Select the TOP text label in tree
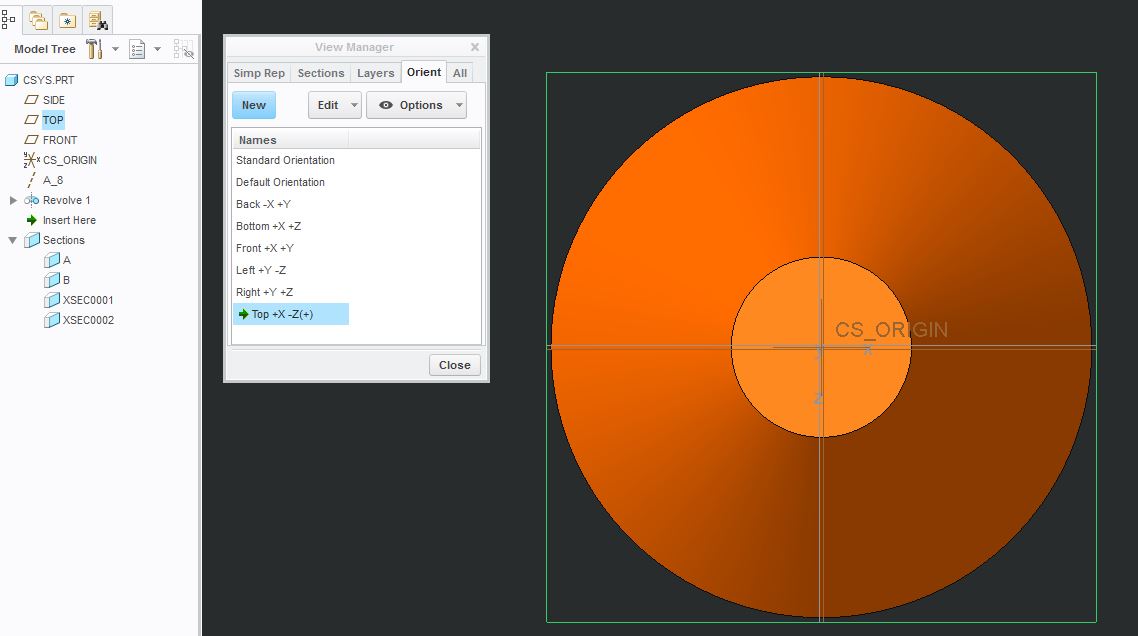Viewport: 1138px width, 636px height. coord(53,120)
